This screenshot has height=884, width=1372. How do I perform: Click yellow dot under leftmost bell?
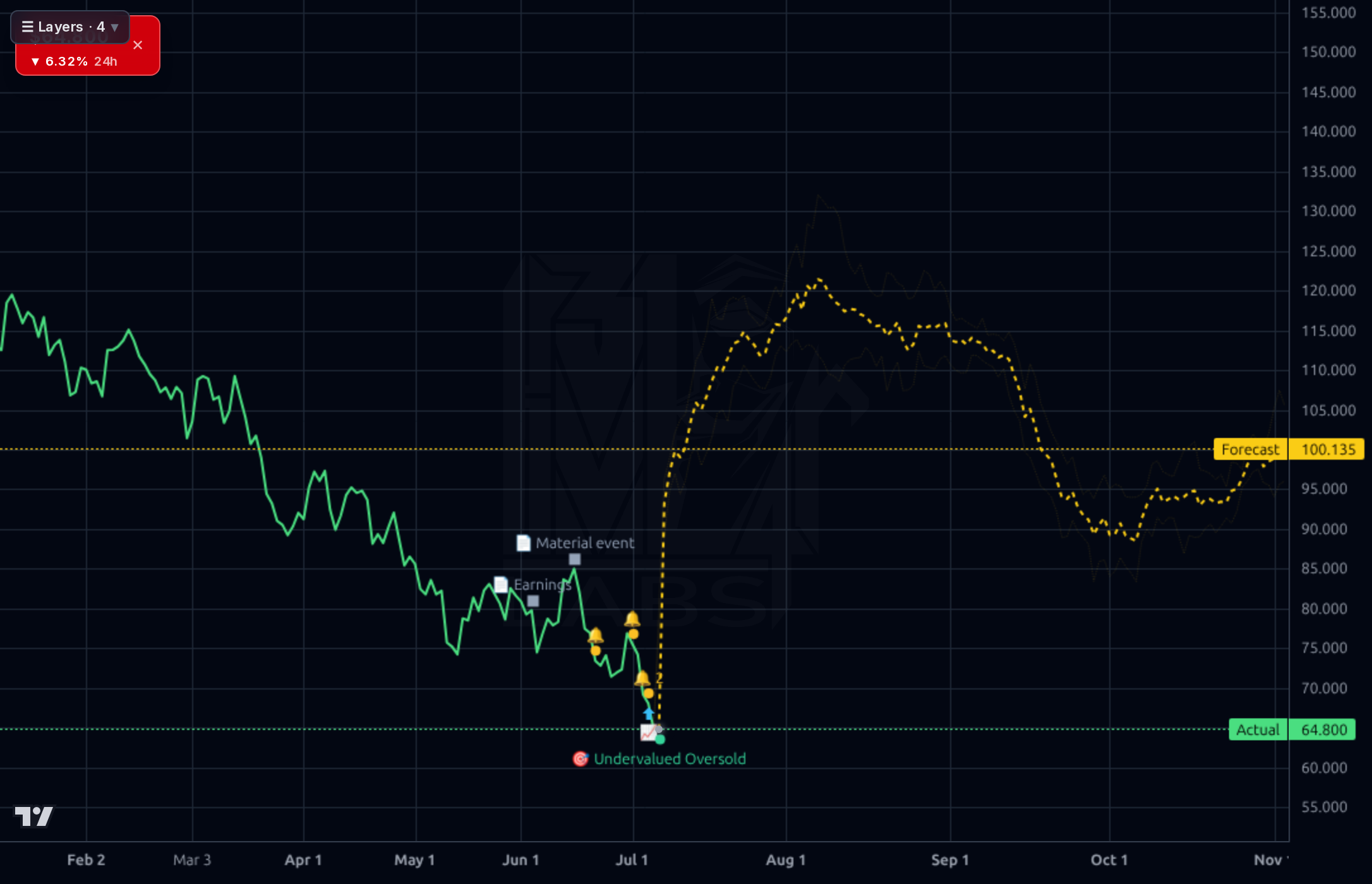point(596,650)
